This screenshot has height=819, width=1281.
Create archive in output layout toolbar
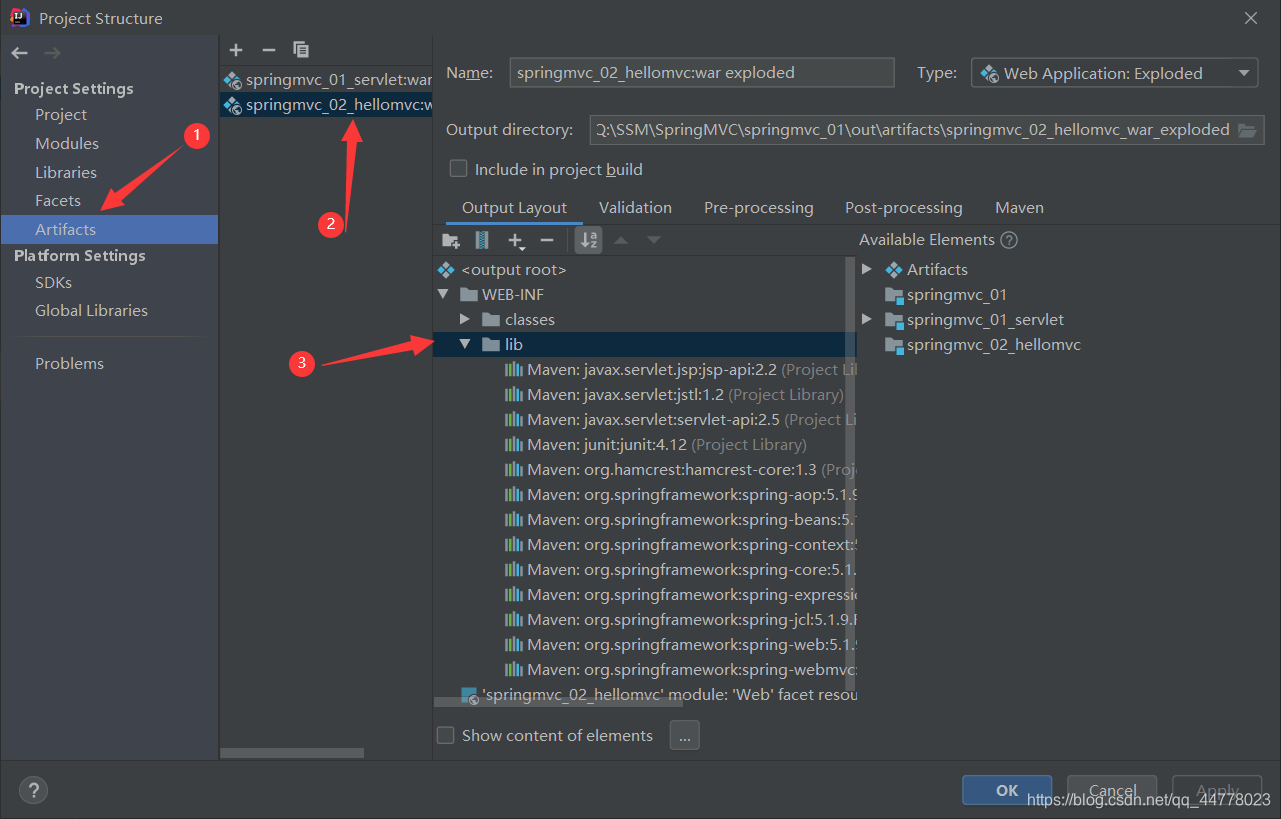click(x=482, y=240)
